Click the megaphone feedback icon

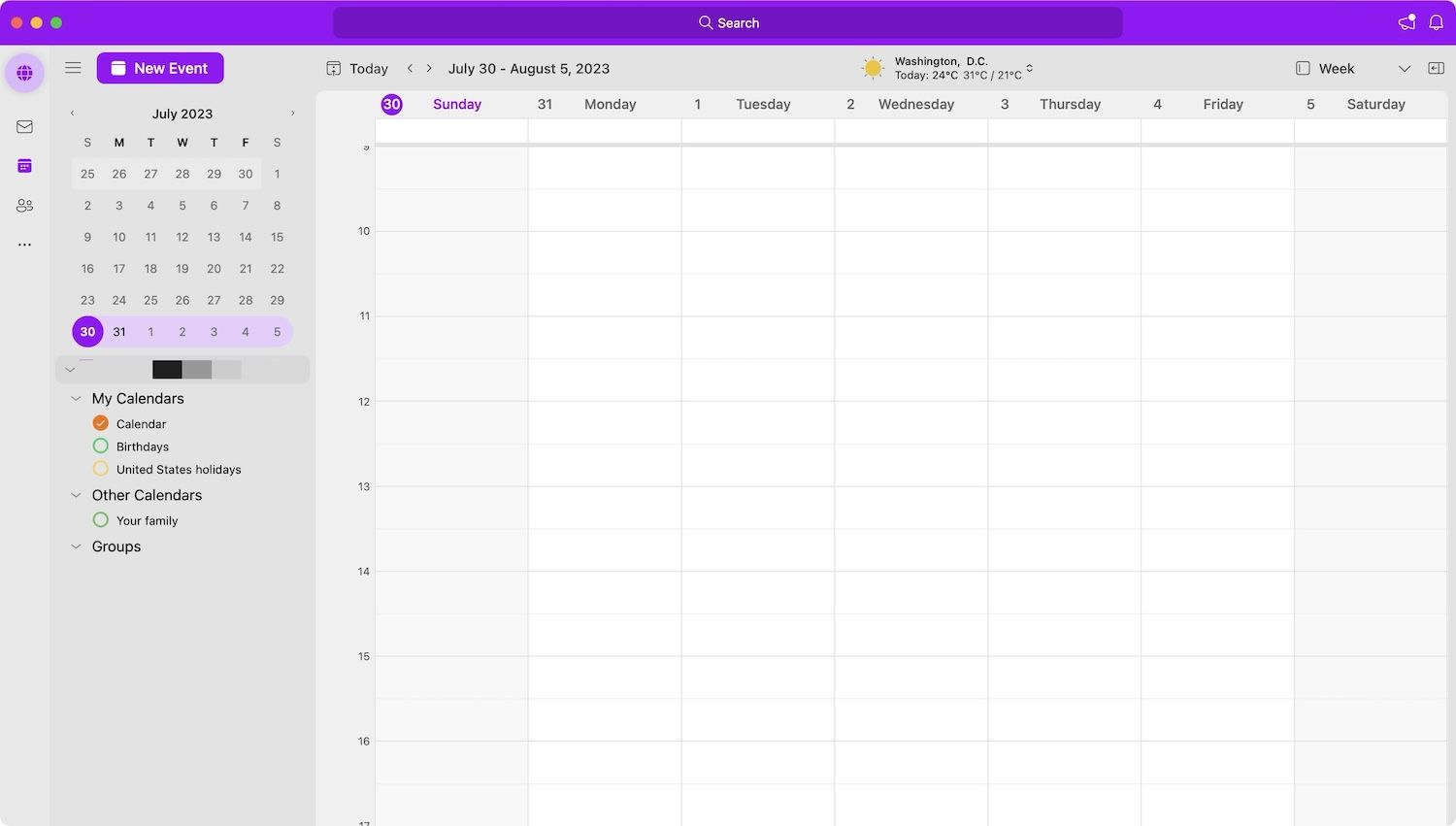pyautogui.click(x=1406, y=22)
